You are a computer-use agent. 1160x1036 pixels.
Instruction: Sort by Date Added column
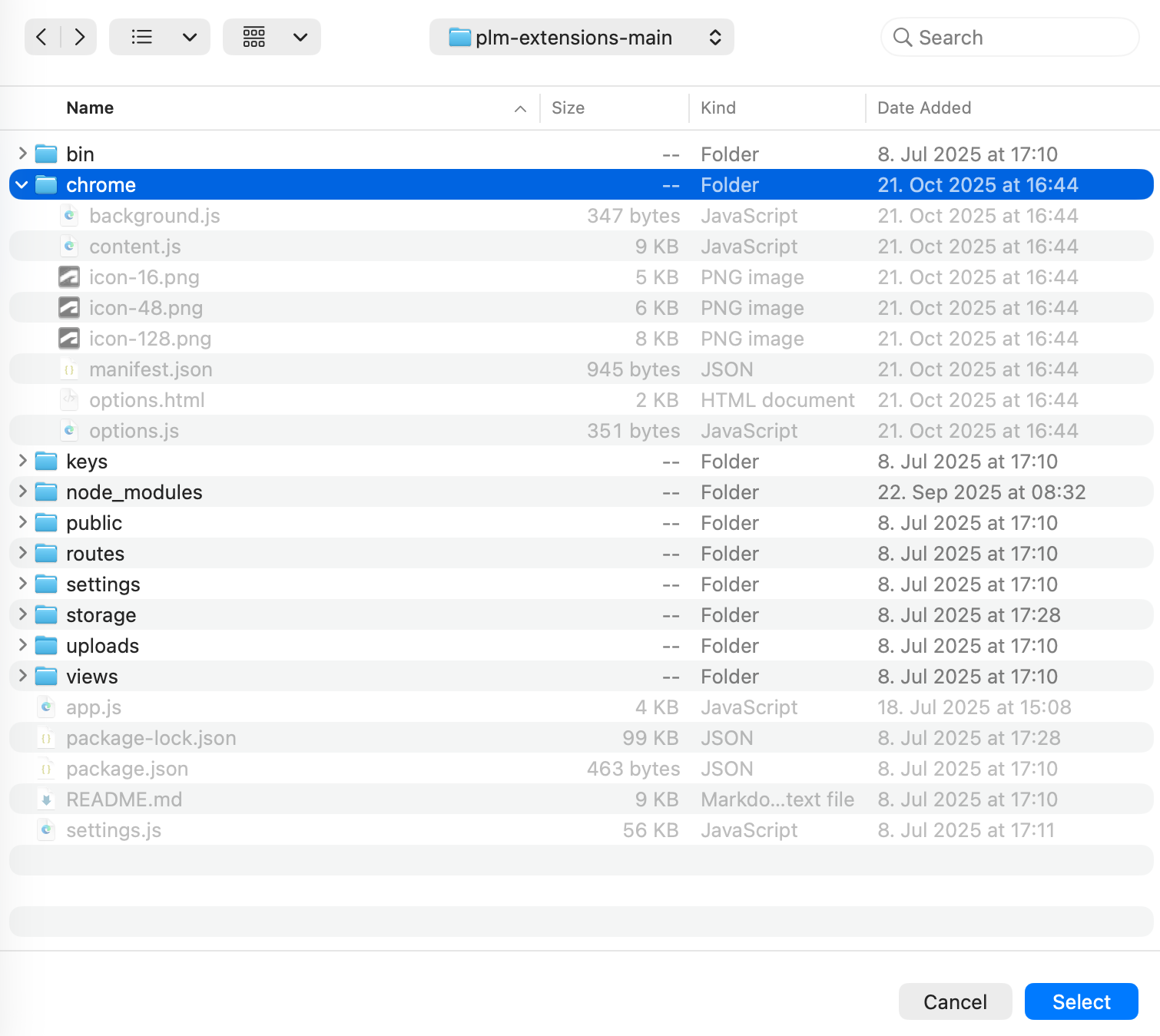click(x=924, y=108)
